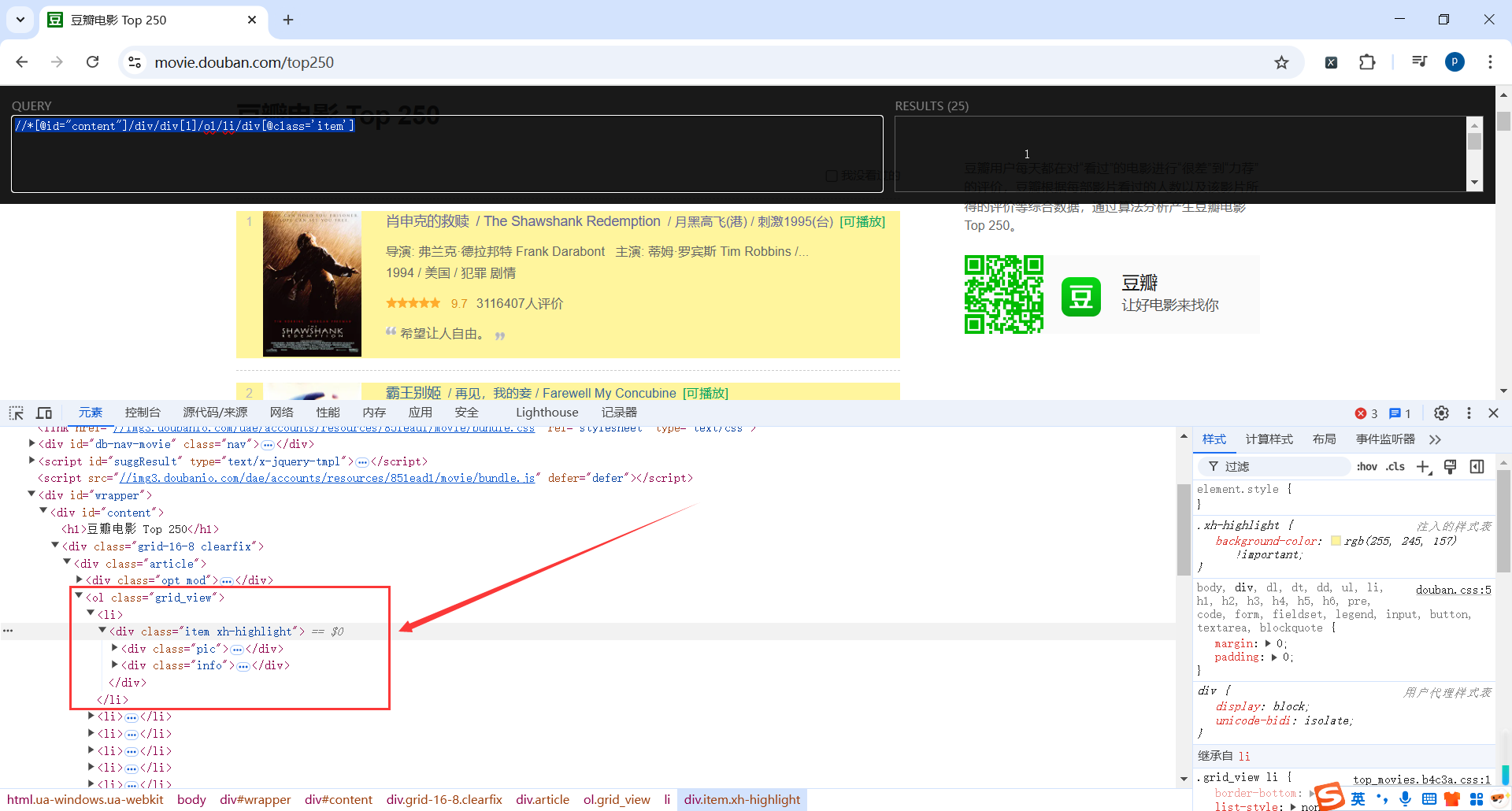Open DevTools settings gear
Image resolution: width=1512 pixels, height=811 pixels.
click(x=1442, y=413)
